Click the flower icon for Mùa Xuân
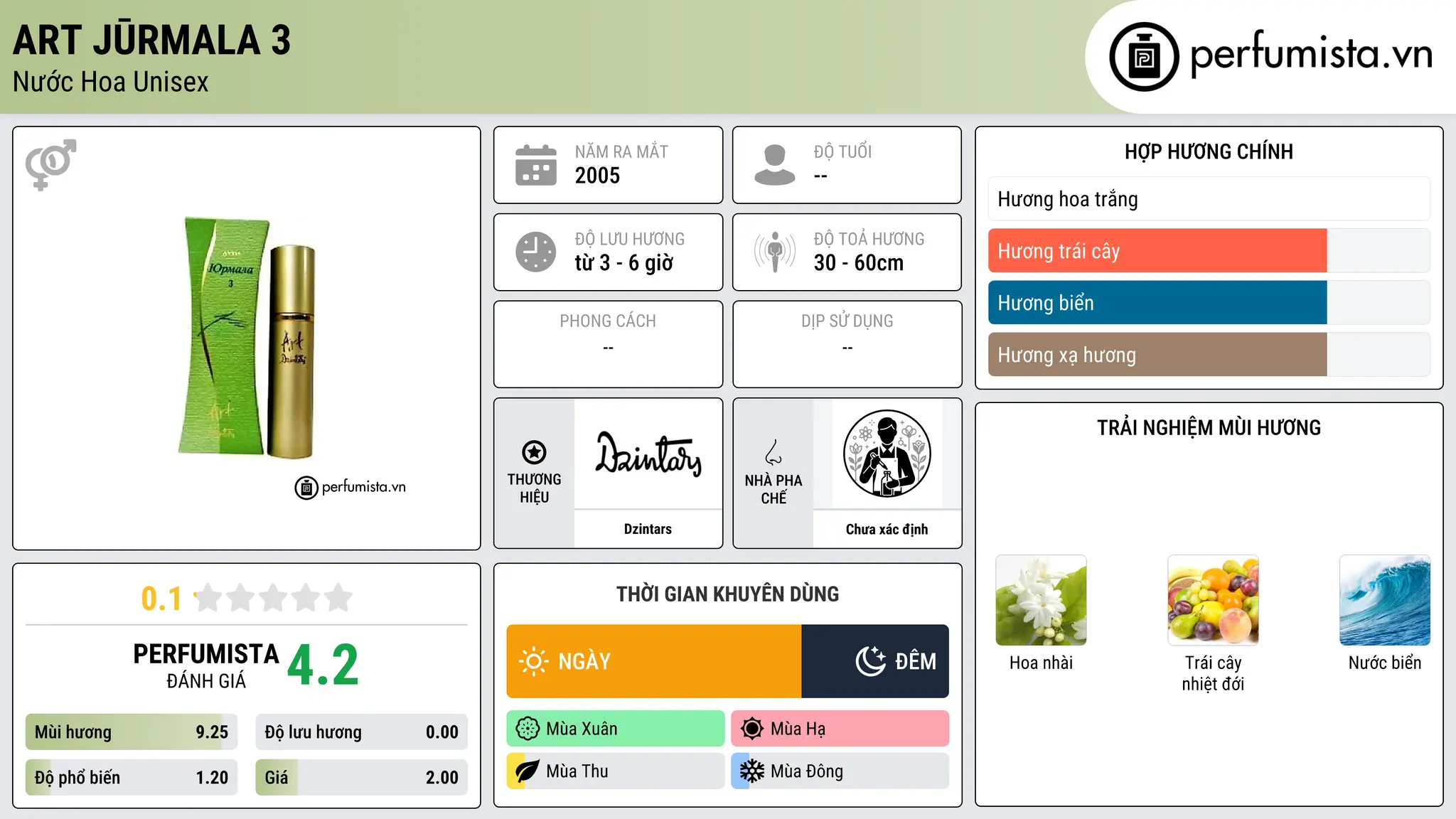 pyautogui.click(x=528, y=729)
